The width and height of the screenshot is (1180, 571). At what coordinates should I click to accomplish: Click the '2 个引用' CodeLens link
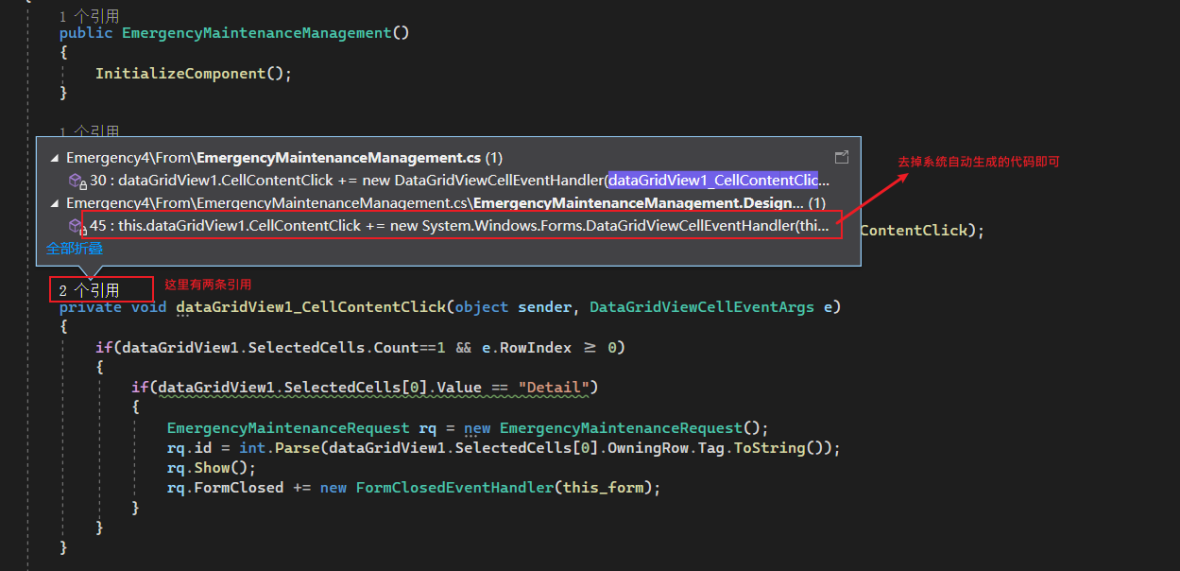[89, 290]
